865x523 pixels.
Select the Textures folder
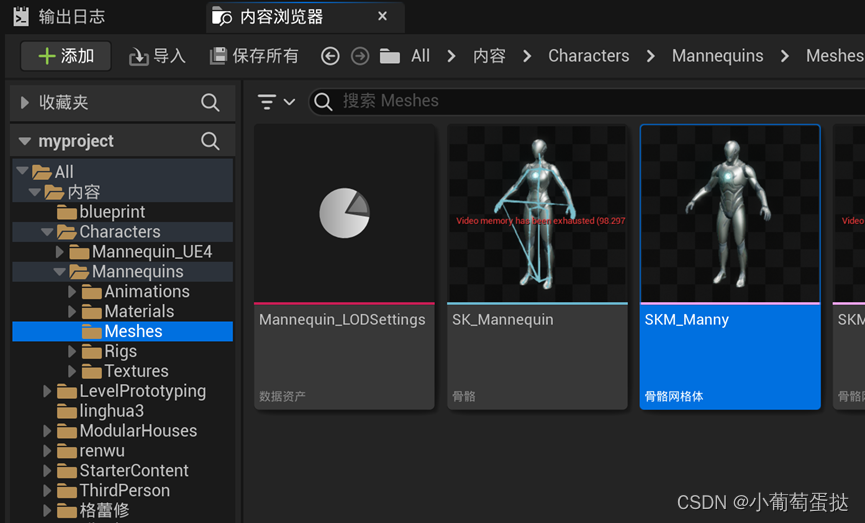pos(125,371)
